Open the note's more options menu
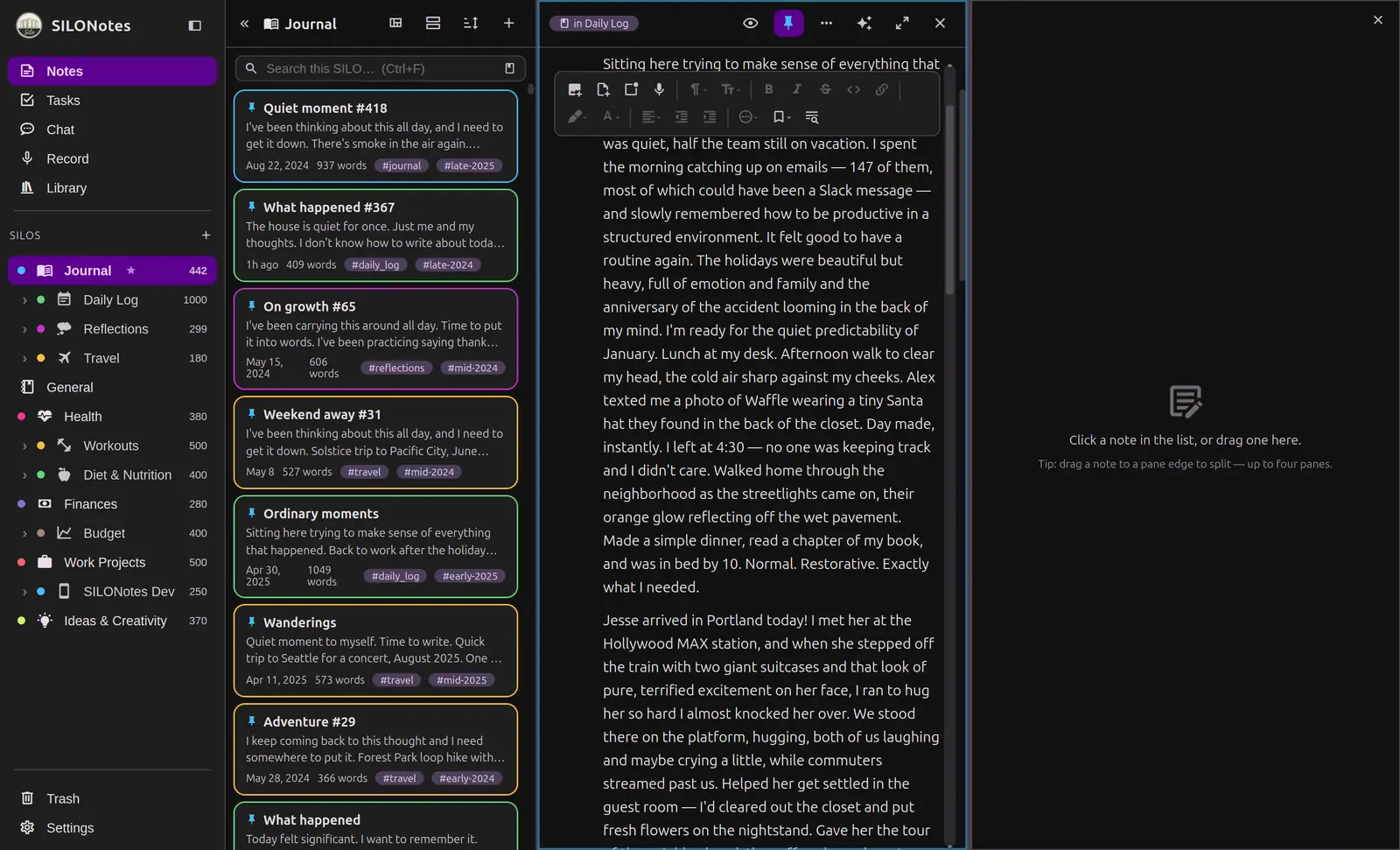The image size is (1400, 850). pos(826,24)
